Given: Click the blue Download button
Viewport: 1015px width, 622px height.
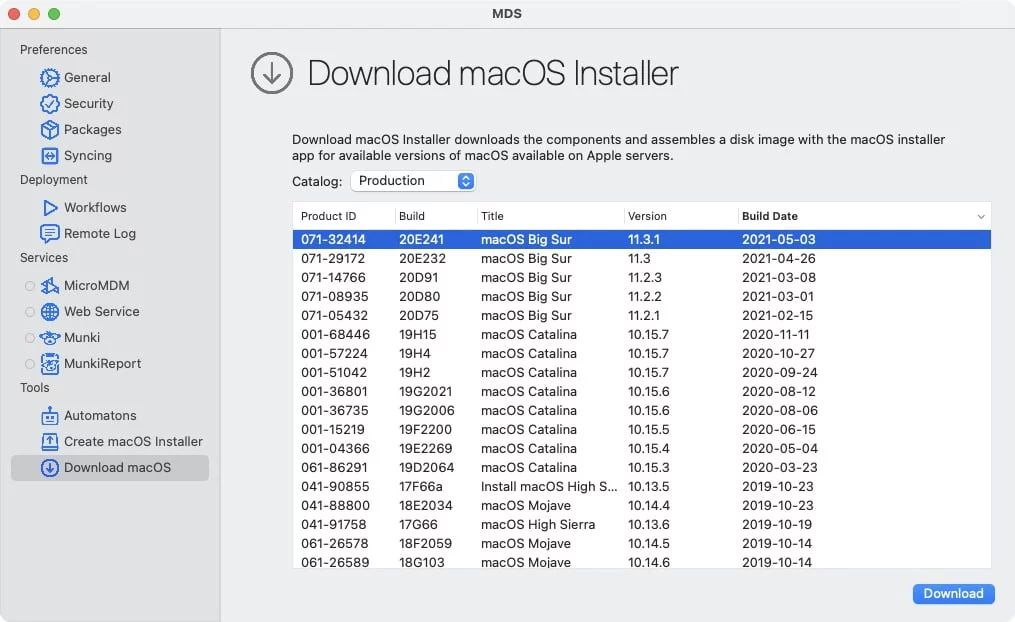Looking at the screenshot, I should (954, 594).
